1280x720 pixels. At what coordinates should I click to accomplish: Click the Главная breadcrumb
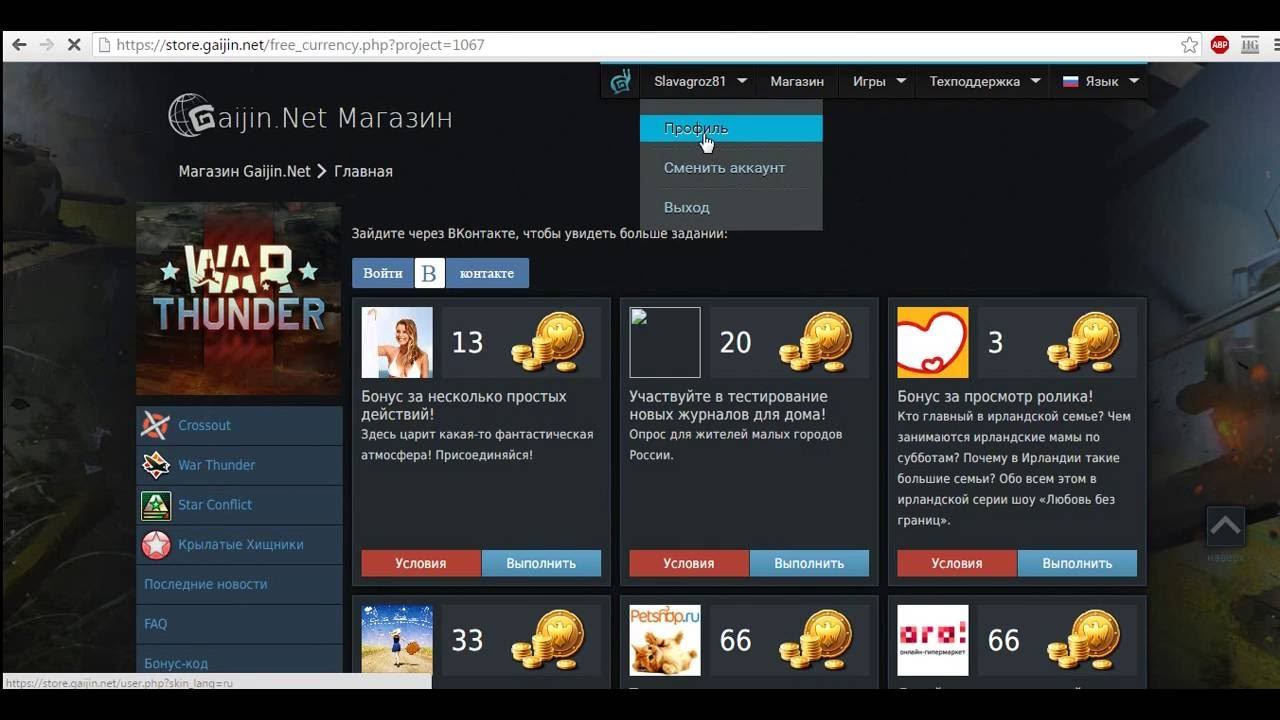pos(363,171)
